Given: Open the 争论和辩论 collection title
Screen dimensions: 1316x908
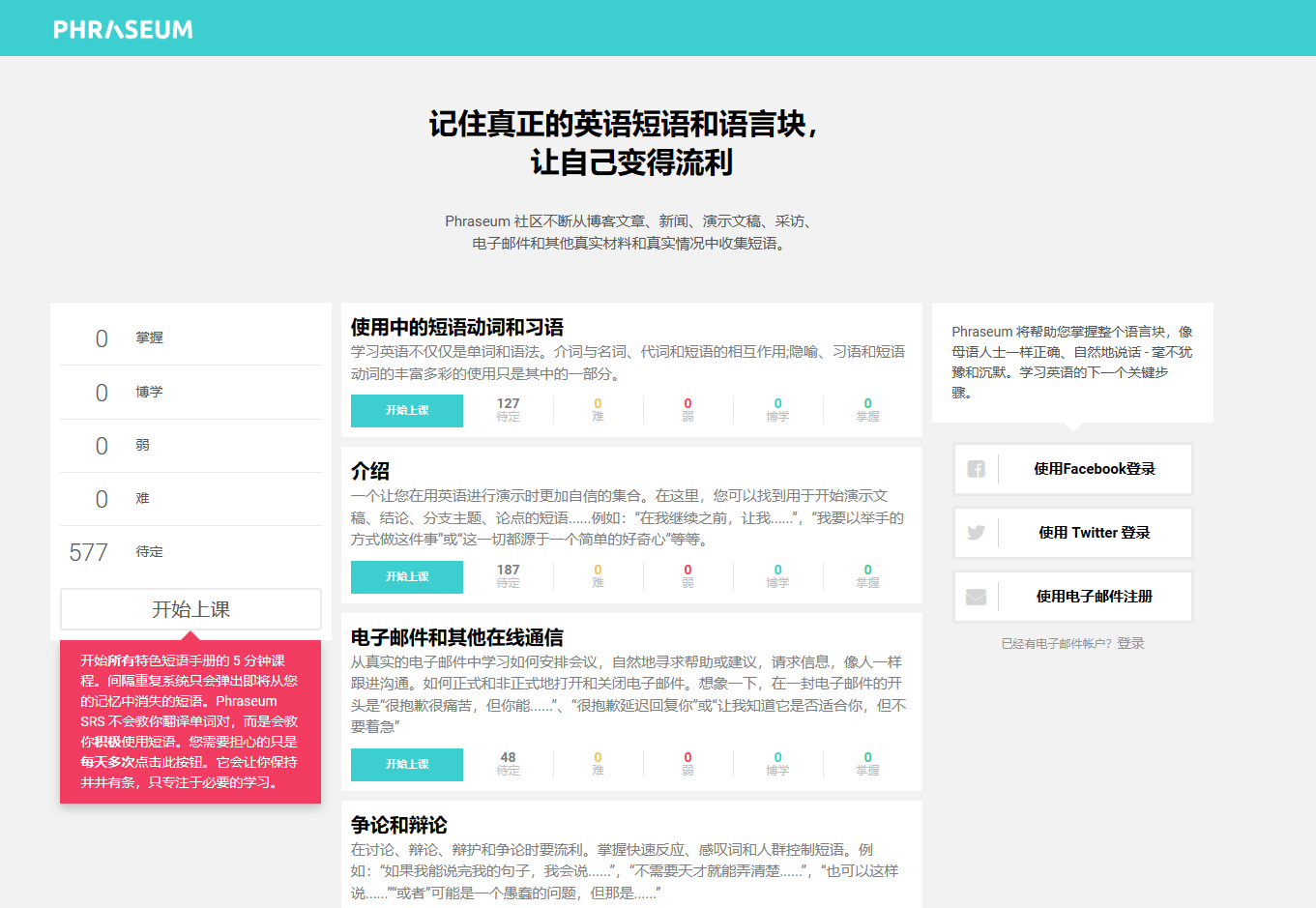Looking at the screenshot, I should (398, 825).
